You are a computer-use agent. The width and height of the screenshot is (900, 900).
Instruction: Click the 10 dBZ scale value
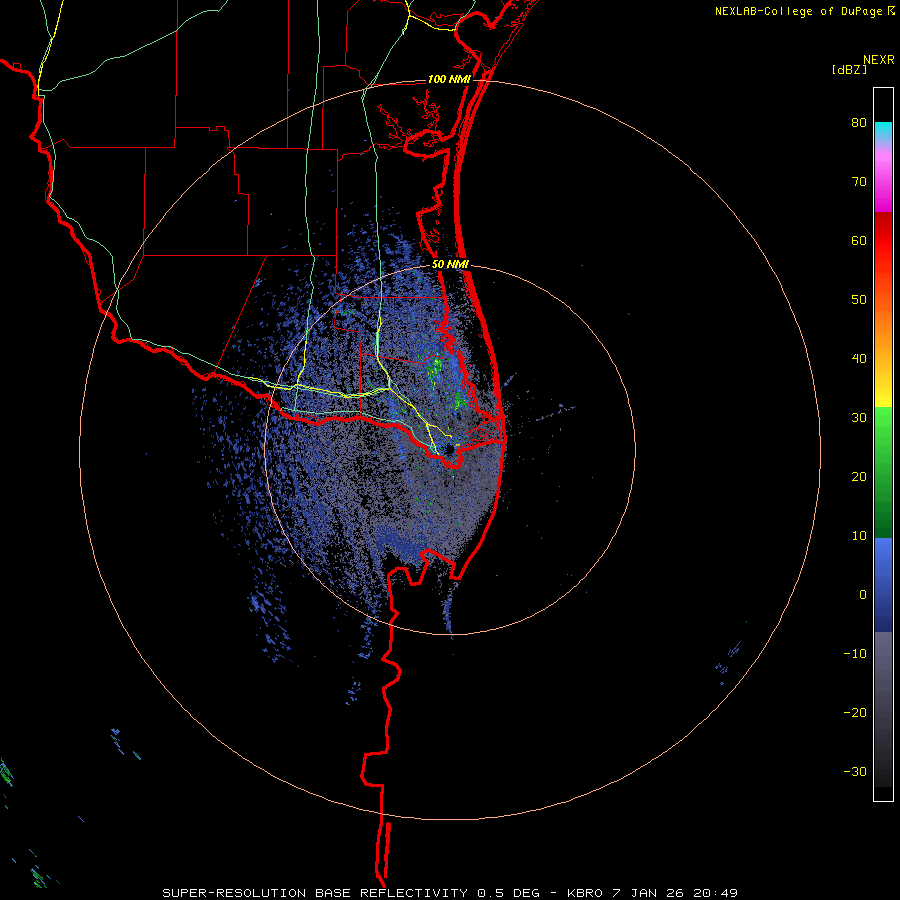pyautogui.click(x=859, y=536)
